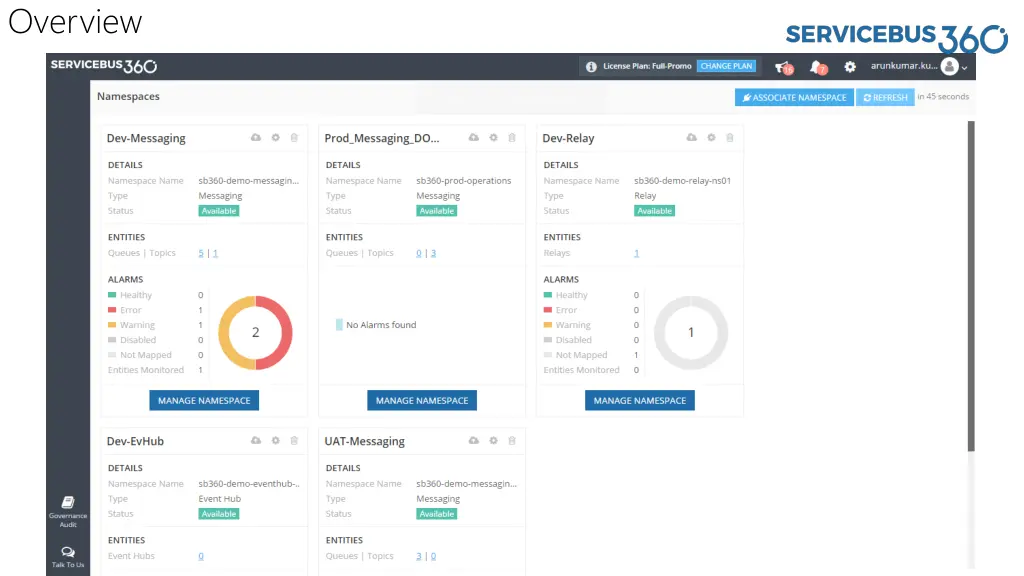Click Prod_Messaging_DO... card title

point(382,138)
